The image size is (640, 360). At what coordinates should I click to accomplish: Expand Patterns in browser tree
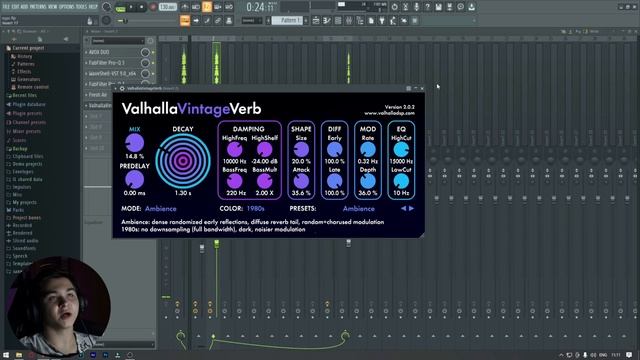coord(25,64)
